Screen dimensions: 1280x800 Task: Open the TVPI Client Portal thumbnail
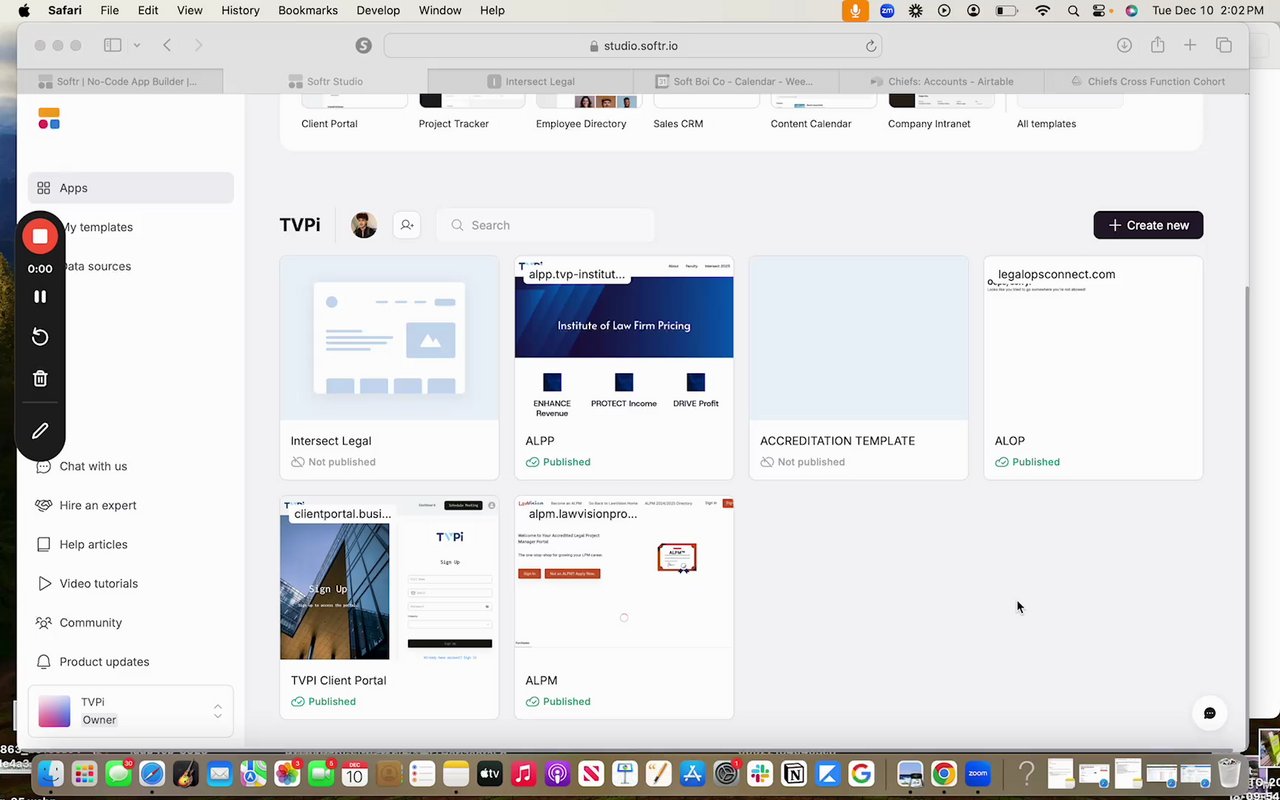point(389,578)
